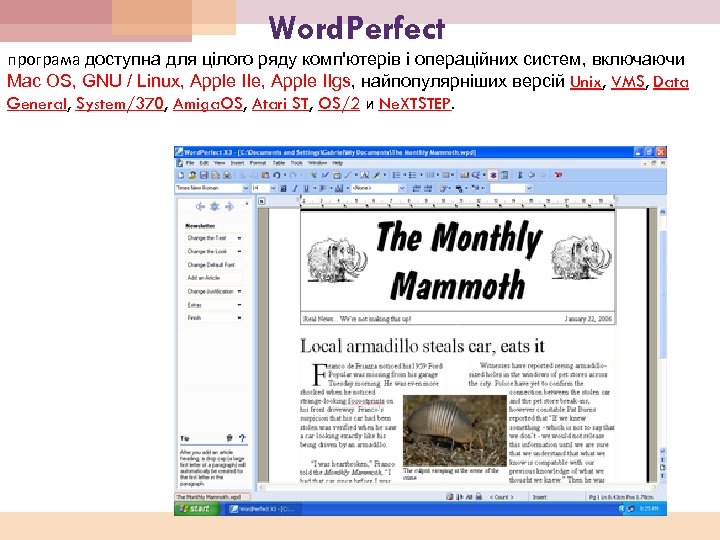Open the Insert menu

pos(237,163)
